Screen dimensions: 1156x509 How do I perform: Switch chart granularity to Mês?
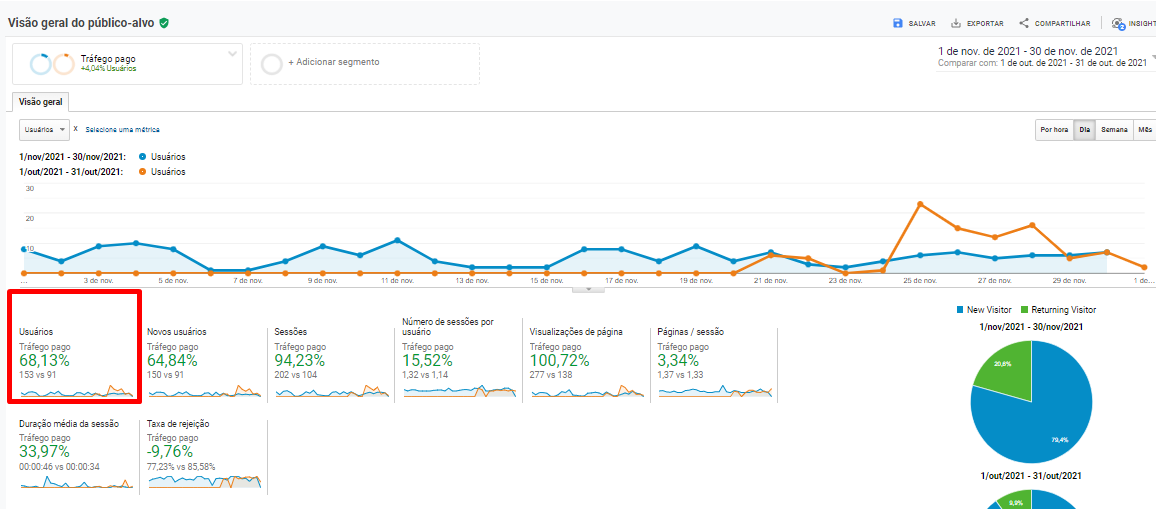[1144, 130]
